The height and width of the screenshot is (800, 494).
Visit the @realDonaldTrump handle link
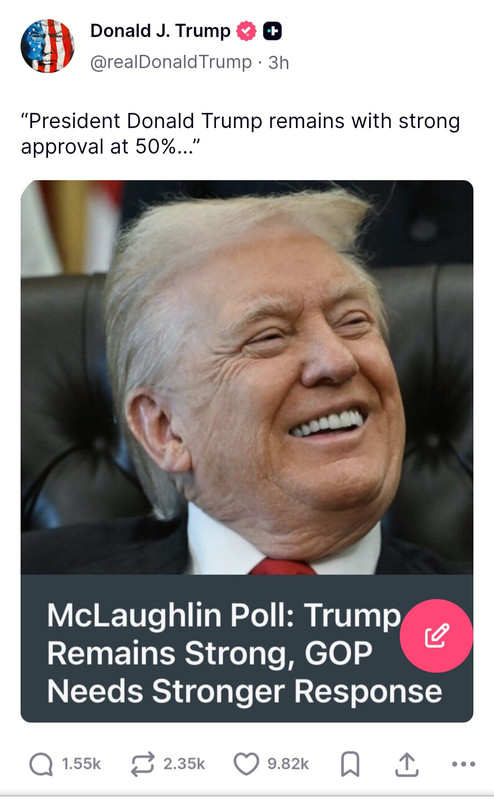tap(171, 62)
